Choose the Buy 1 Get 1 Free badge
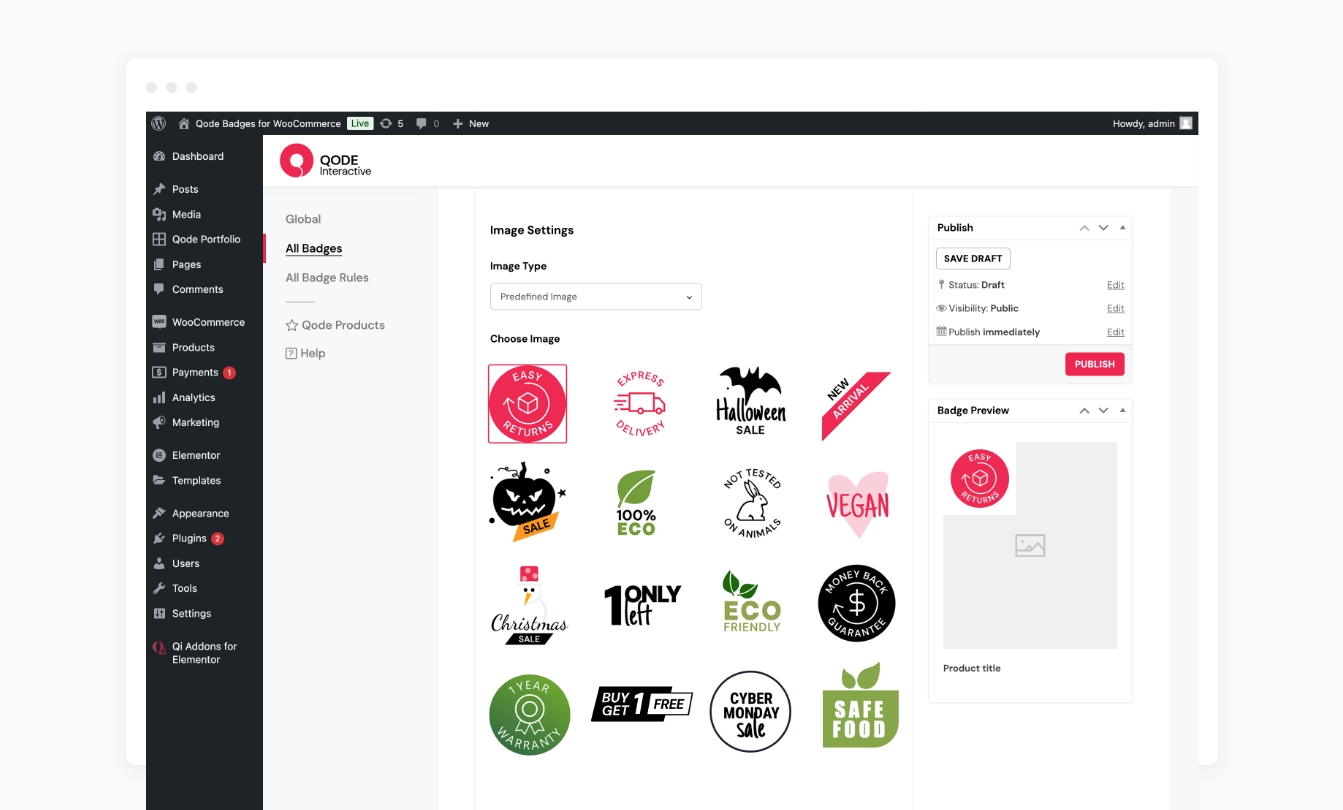This screenshot has height=810, width=1343. click(642, 704)
